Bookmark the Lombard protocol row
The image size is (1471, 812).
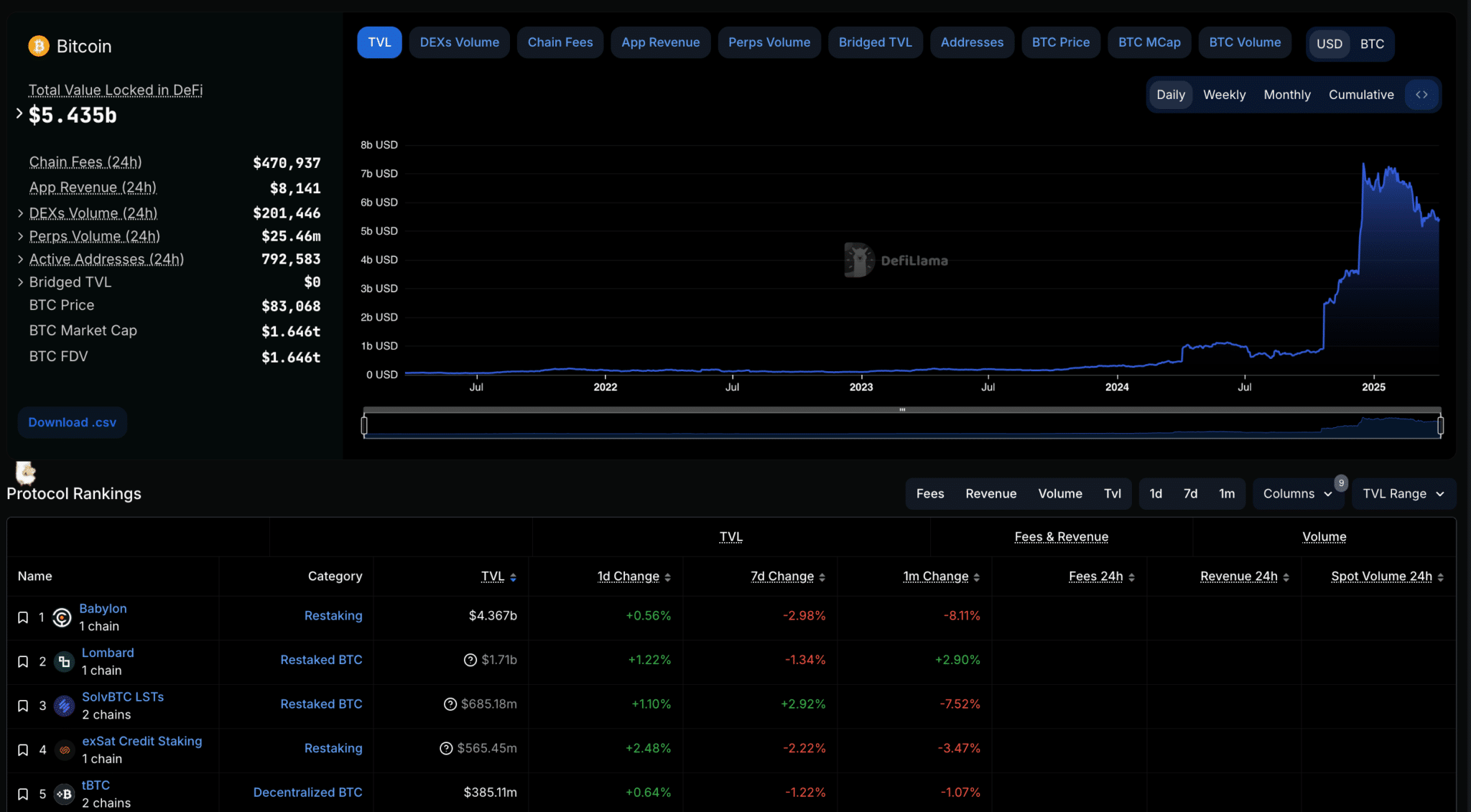click(x=23, y=662)
